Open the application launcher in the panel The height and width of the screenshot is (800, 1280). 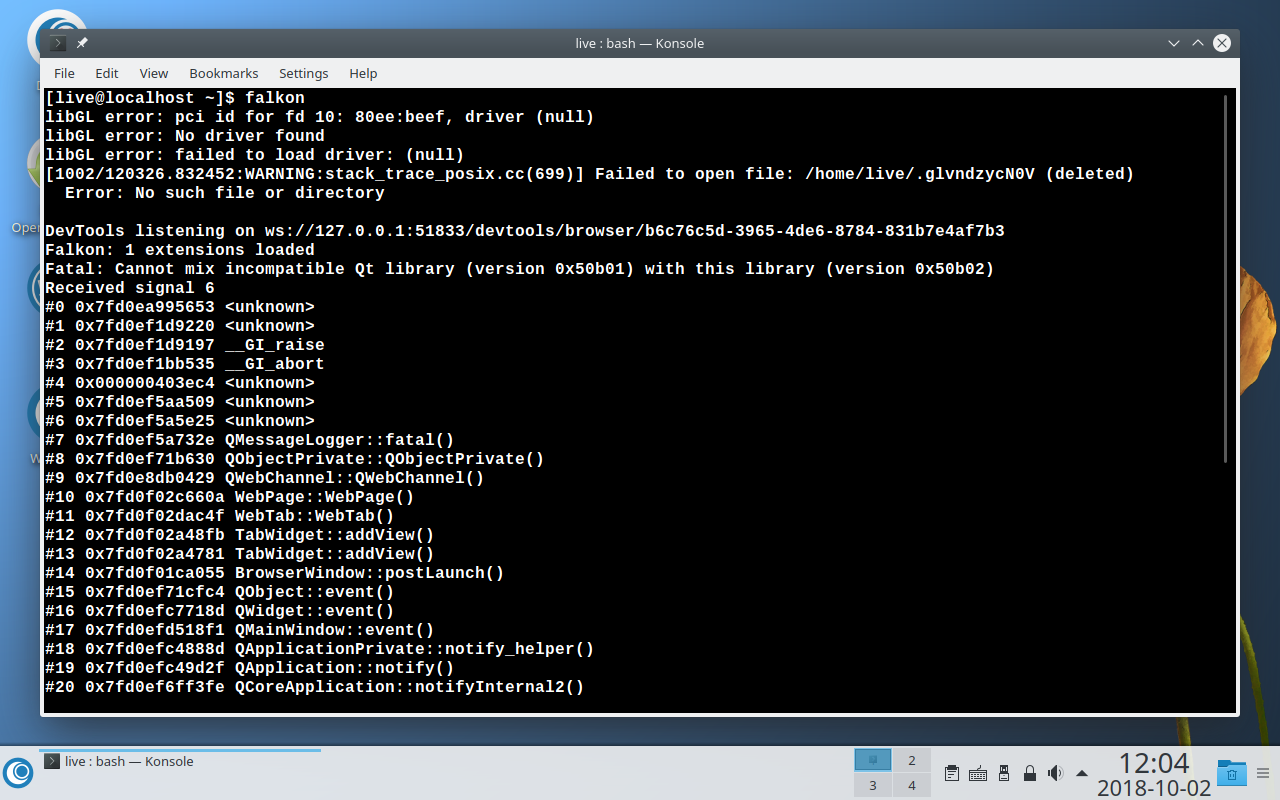pos(18,772)
